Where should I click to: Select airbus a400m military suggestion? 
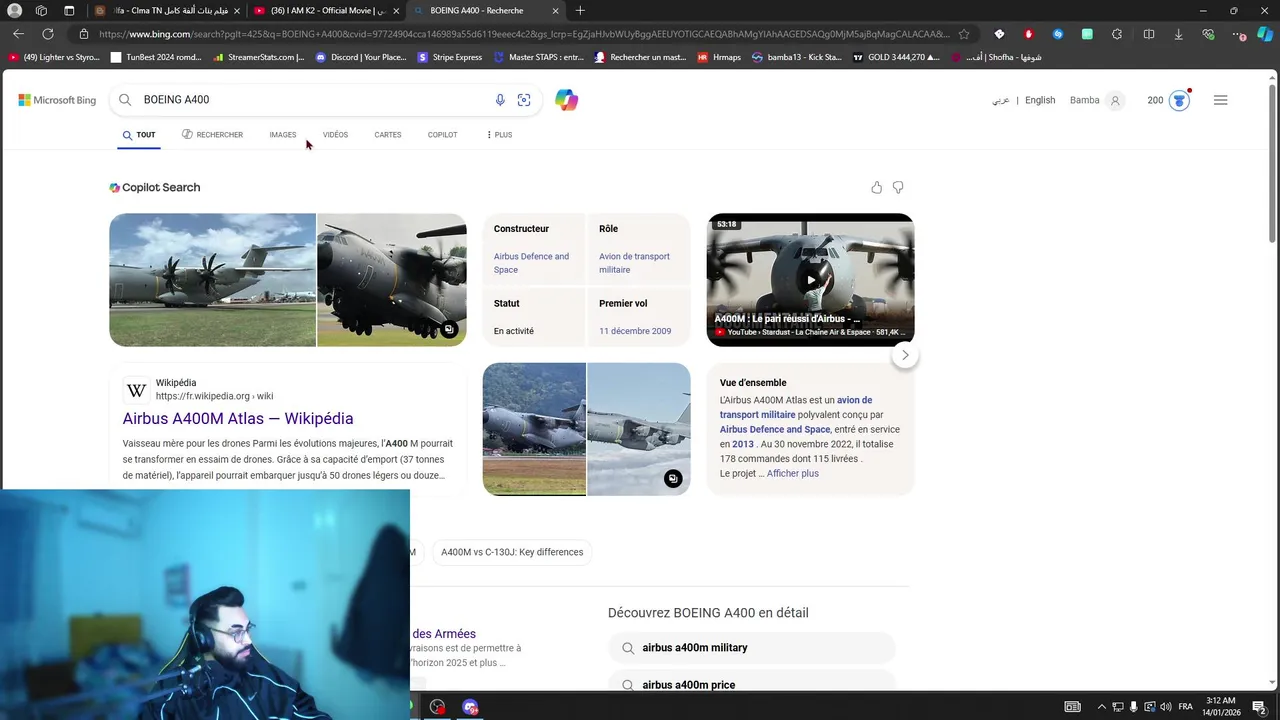pos(751,648)
